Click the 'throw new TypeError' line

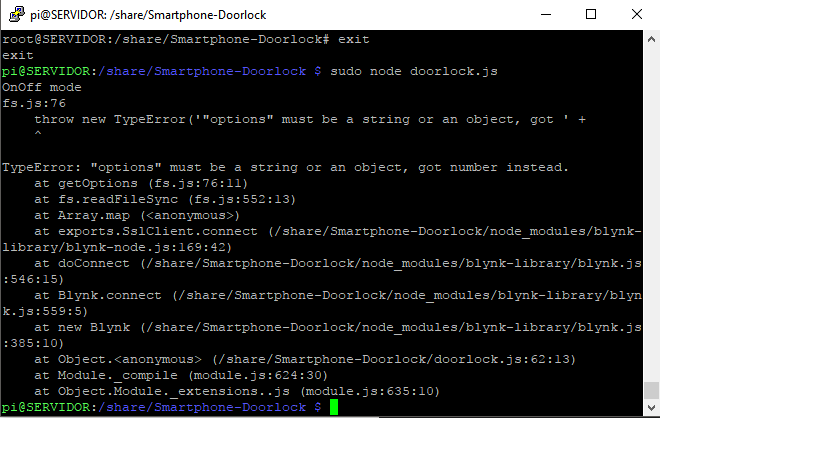pyautogui.click(x=310, y=120)
